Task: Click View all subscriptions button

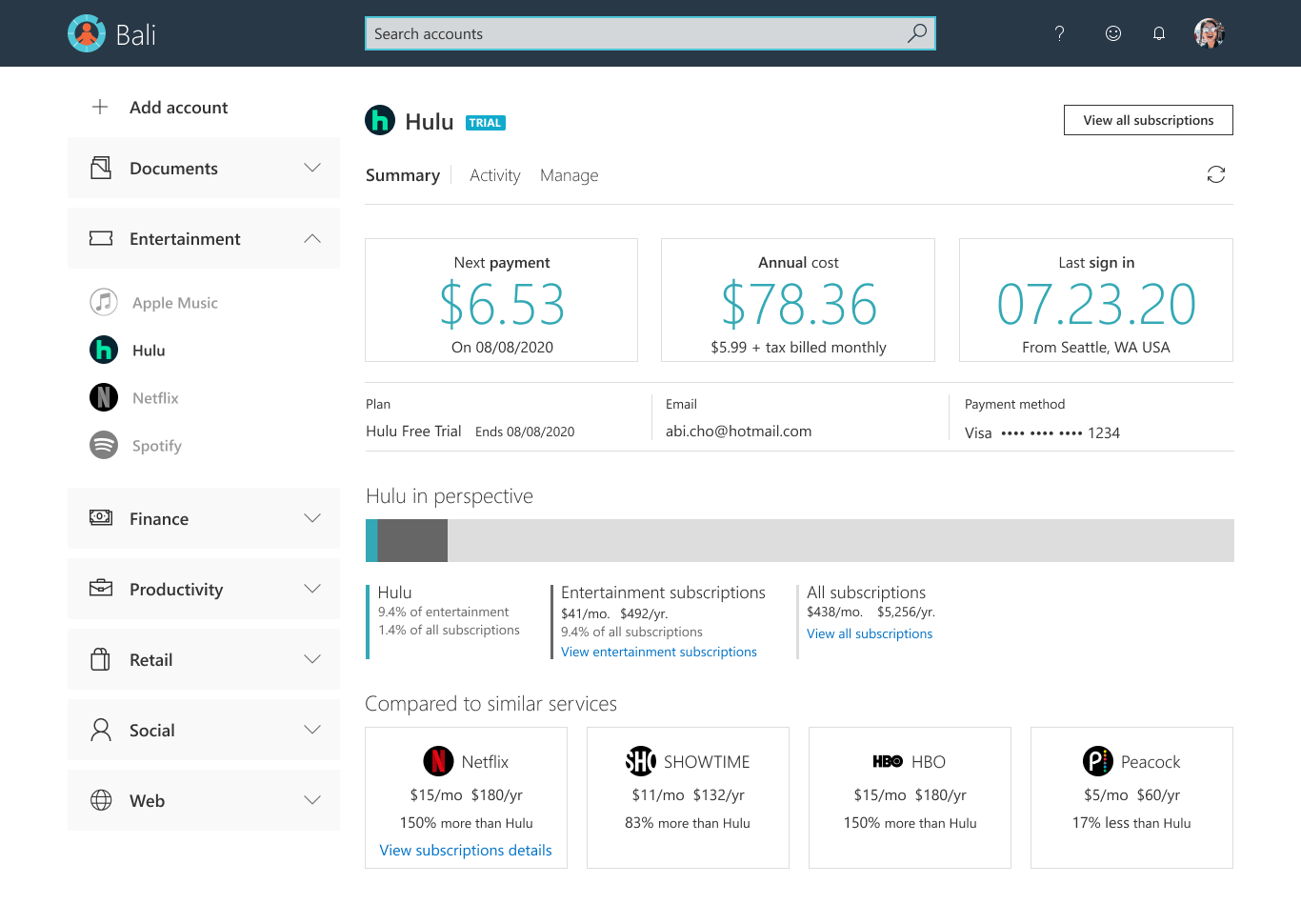Action: tap(1148, 120)
